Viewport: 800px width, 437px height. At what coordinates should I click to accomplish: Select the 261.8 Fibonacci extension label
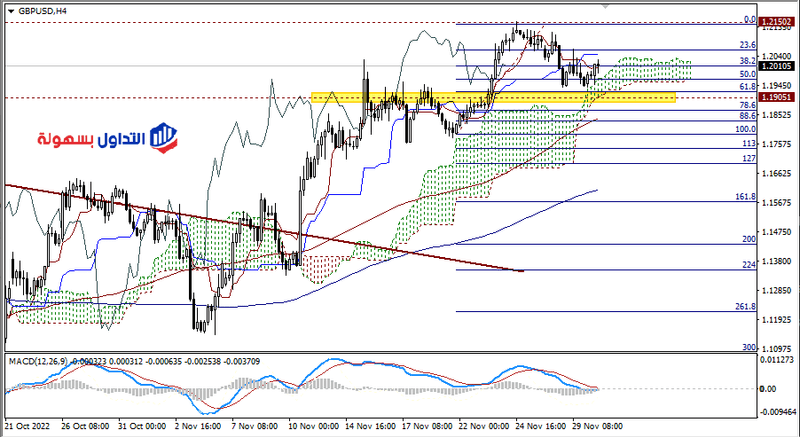744,306
